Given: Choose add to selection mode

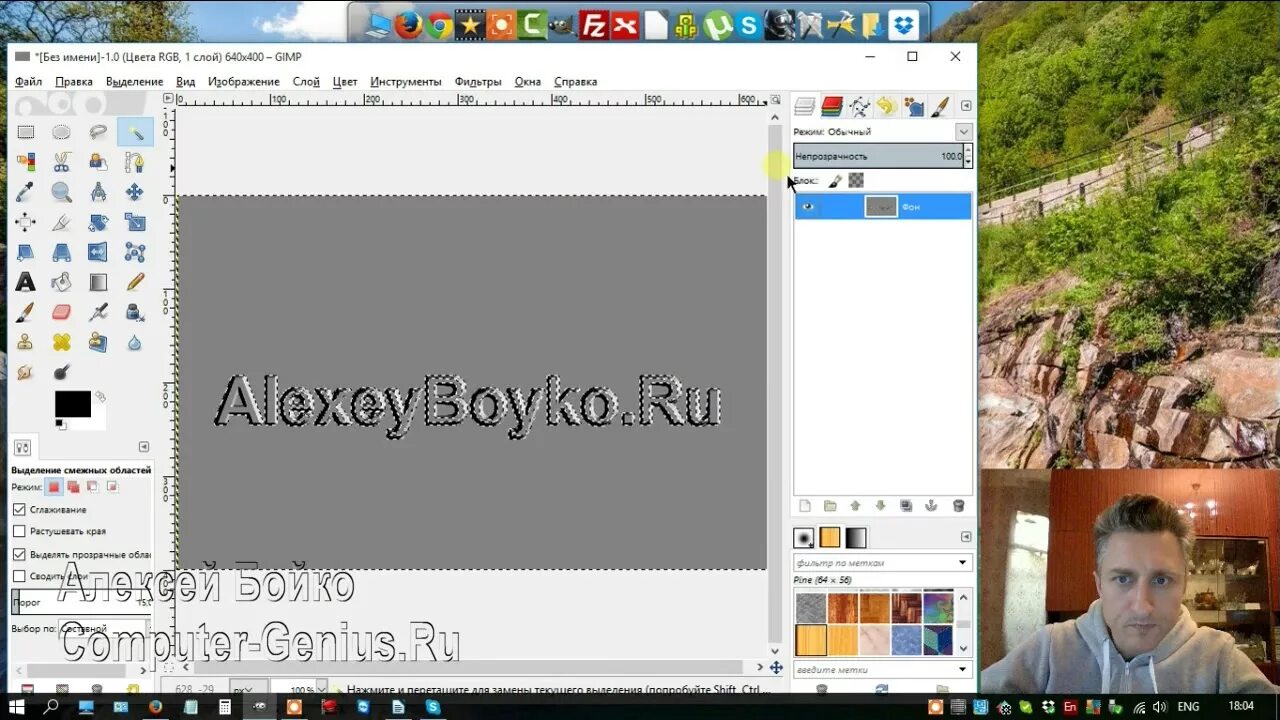Looking at the screenshot, I should pos(73,487).
